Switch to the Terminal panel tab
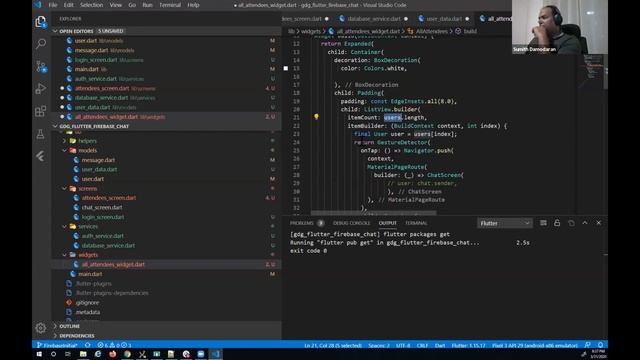 416,223
